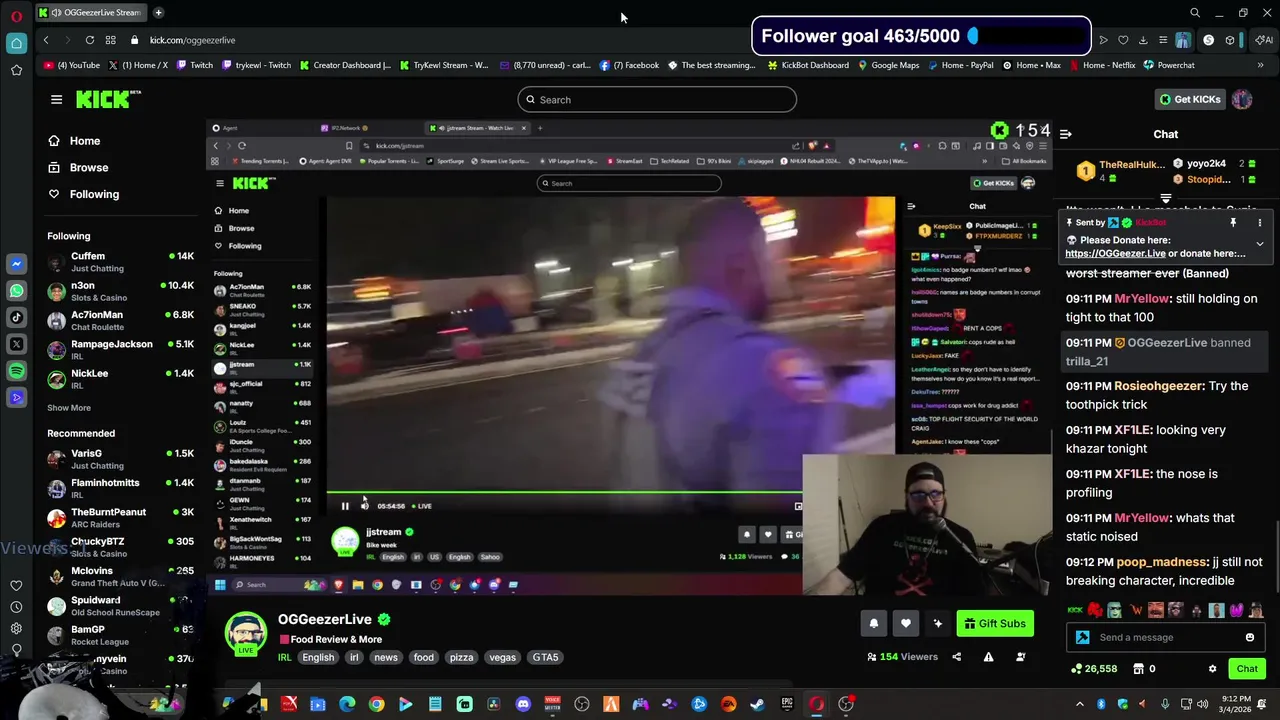Viewport: 1280px width, 720px height.
Task: Select the English language tag
Action: tap(318, 657)
